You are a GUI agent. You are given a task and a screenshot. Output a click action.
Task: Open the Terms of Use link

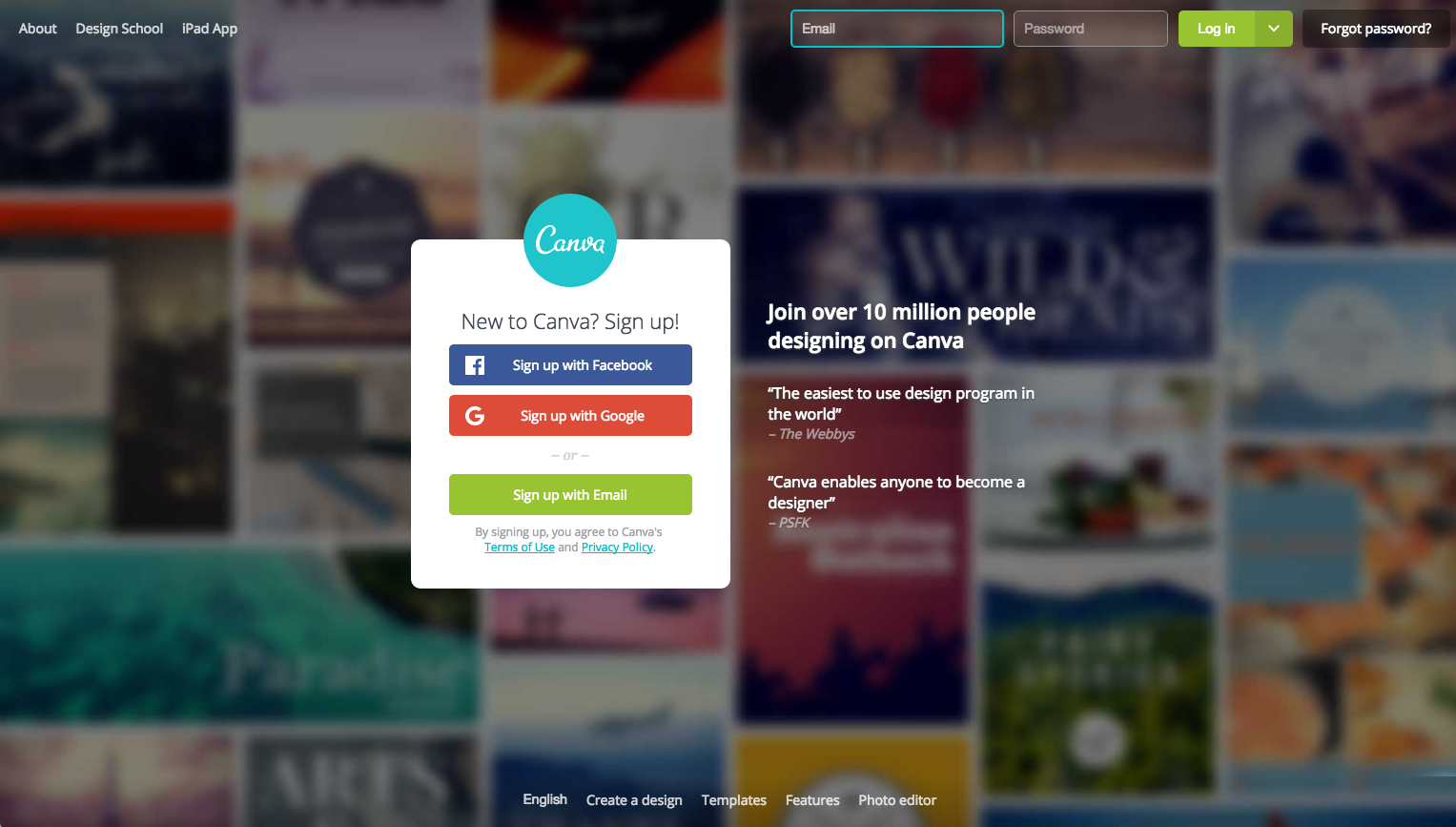pyautogui.click(x=520, y=548)
